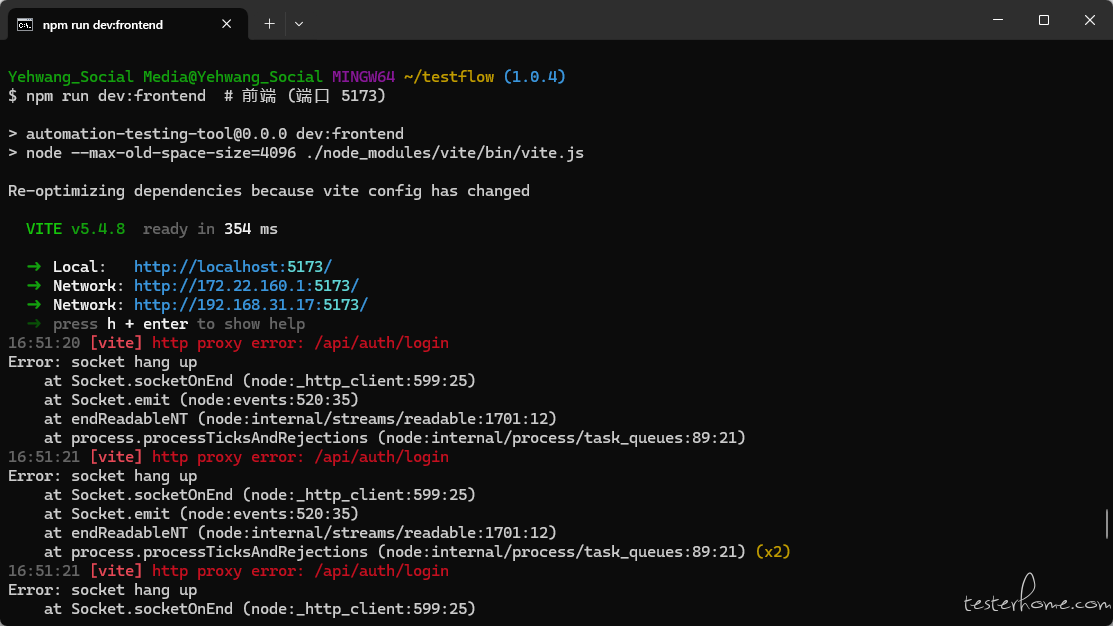Close the npm run dev:frontend tab
Viewport: 1113px width, 626px height.
pyautogui.click(x=227, y=24)
